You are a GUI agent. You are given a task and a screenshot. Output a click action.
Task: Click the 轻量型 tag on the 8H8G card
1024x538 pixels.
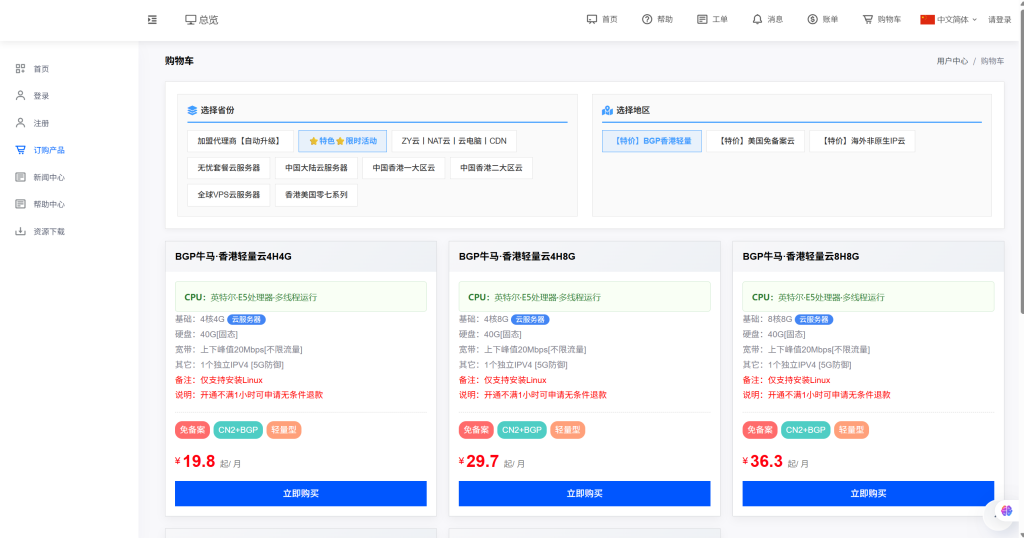pos(851,430)
